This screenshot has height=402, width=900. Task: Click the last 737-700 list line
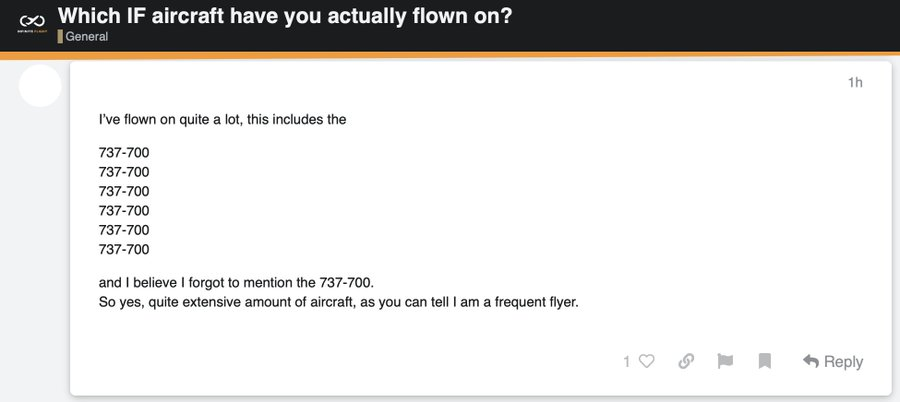click(124, 249)
